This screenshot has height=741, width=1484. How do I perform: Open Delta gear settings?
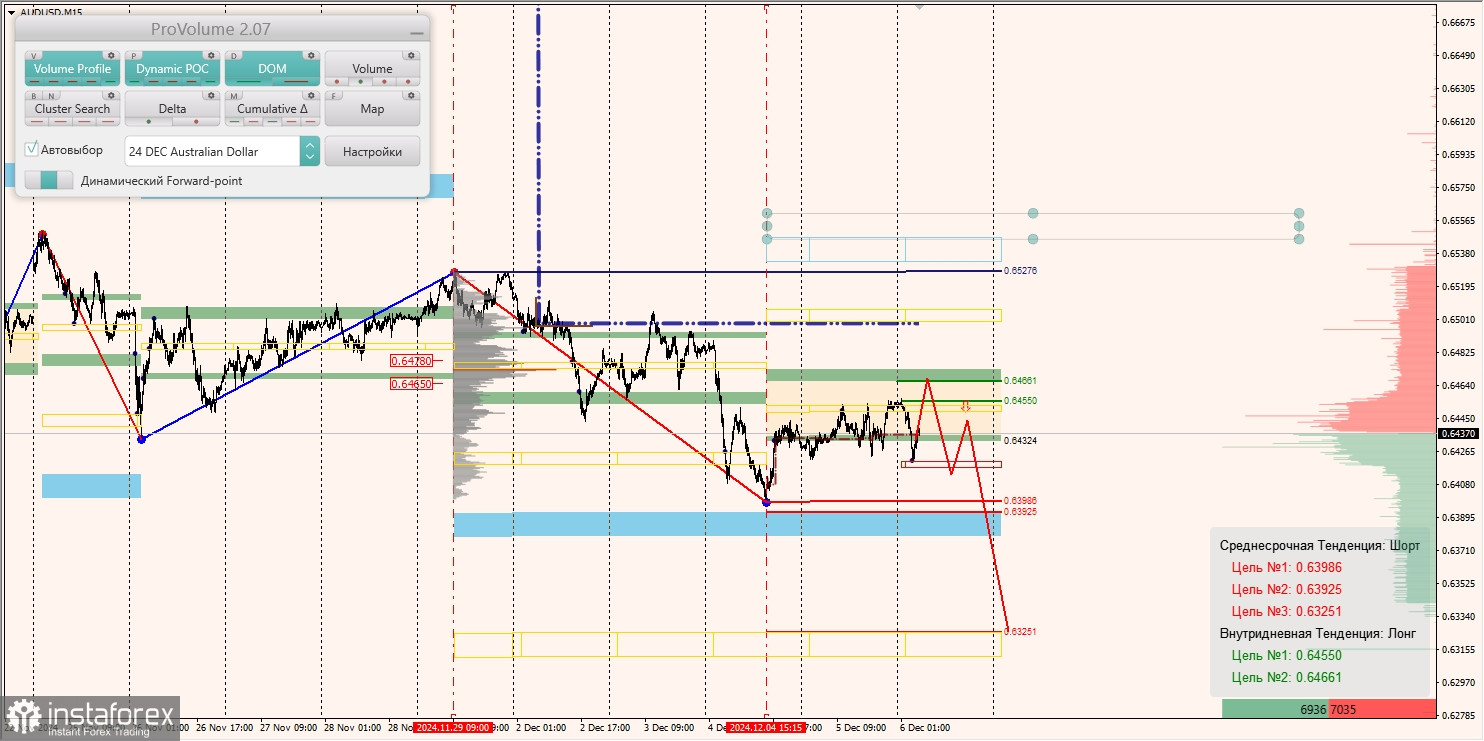[x=211, y=96]
